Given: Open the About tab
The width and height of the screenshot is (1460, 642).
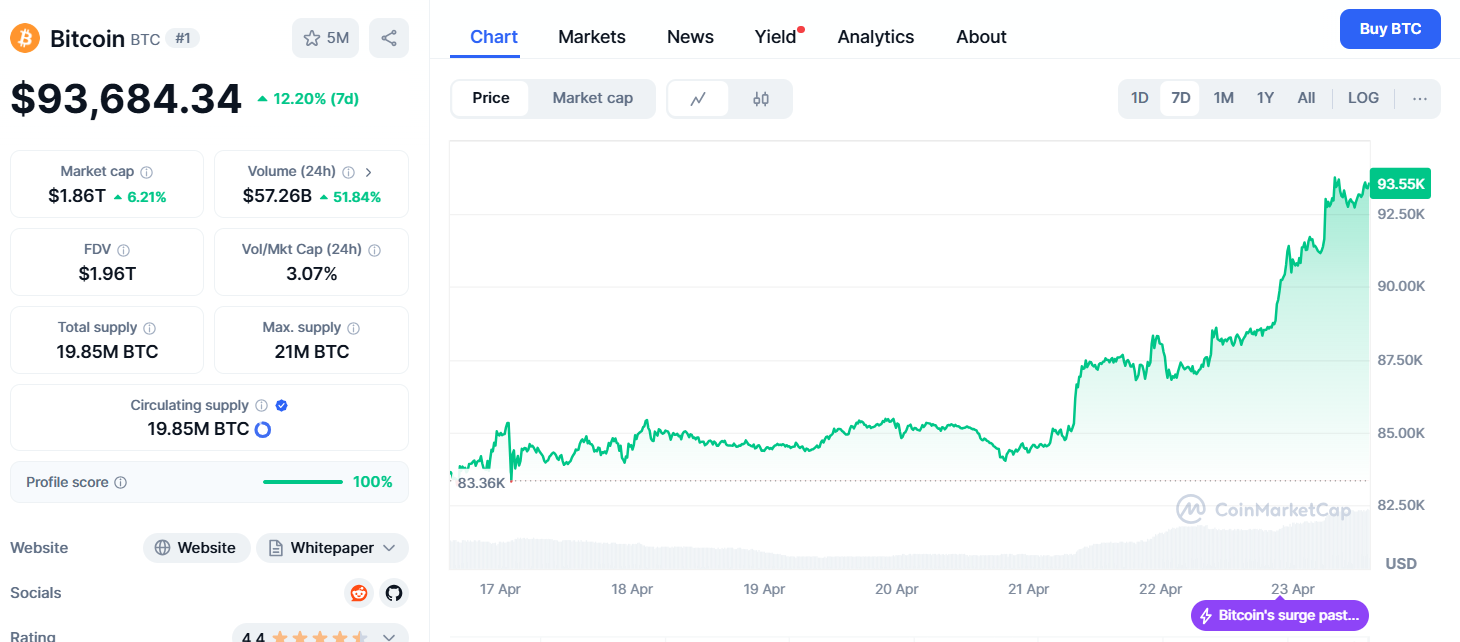Looking at the screenshot, I should pyautogui.click(x=981, y=37).
